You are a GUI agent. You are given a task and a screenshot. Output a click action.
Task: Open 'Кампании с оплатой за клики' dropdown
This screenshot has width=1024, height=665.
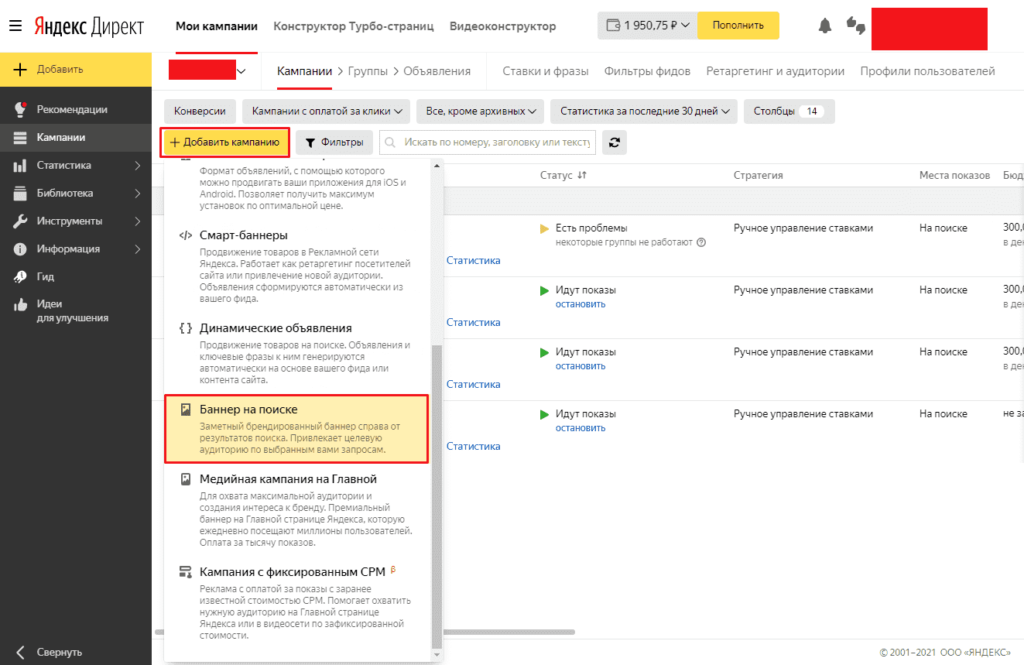click(327, 111)
